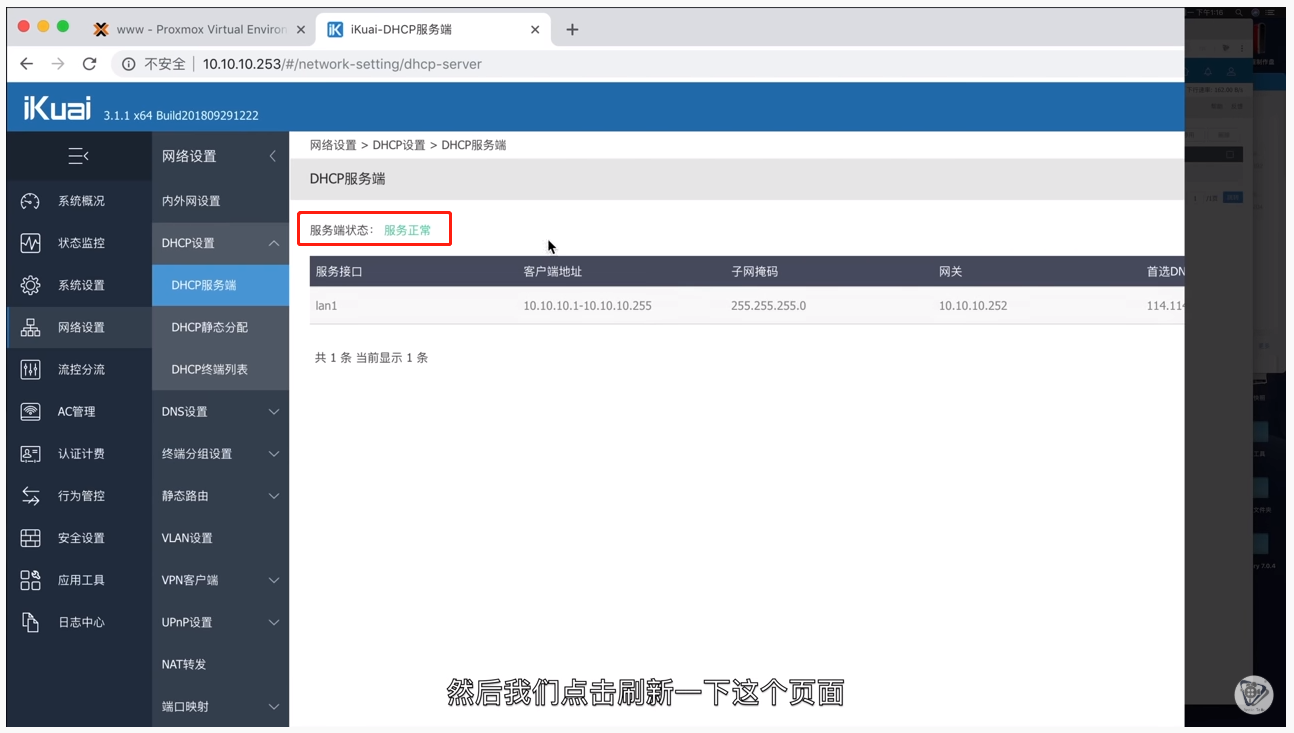Click browser forward arrow

pyautogui.click(x=58, y=64)
